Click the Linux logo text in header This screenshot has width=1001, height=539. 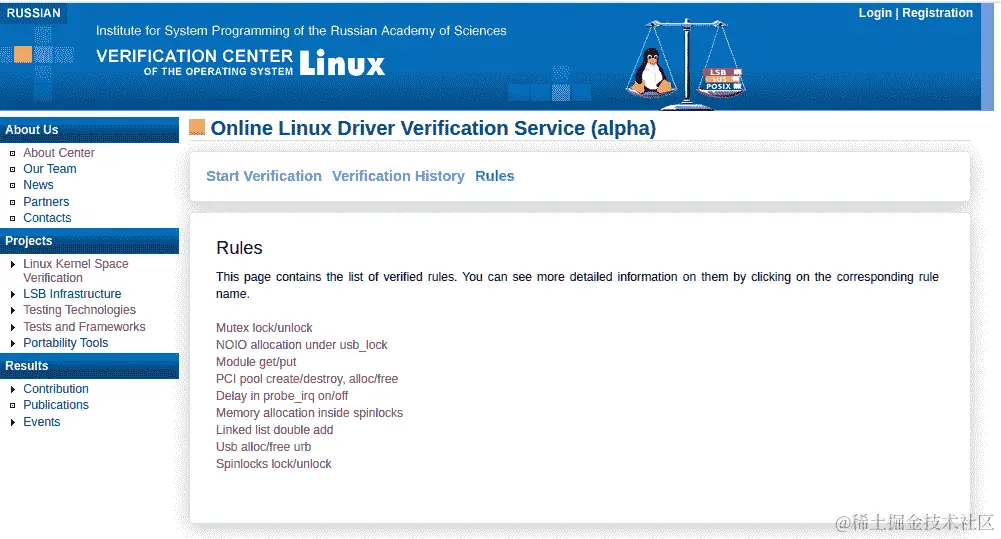(x=342, y=63)
